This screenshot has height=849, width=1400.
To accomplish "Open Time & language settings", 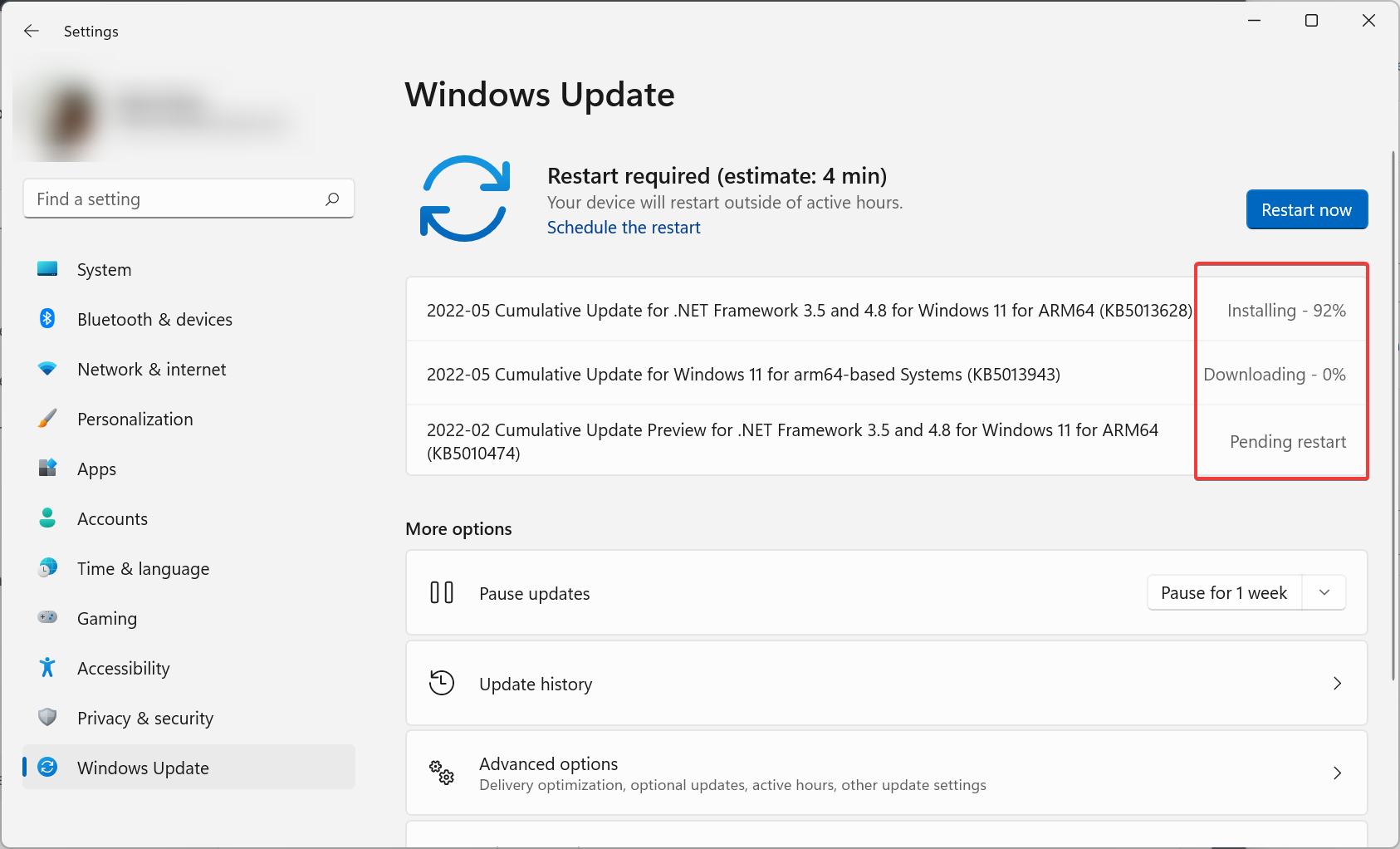I will tap(188, 568).
